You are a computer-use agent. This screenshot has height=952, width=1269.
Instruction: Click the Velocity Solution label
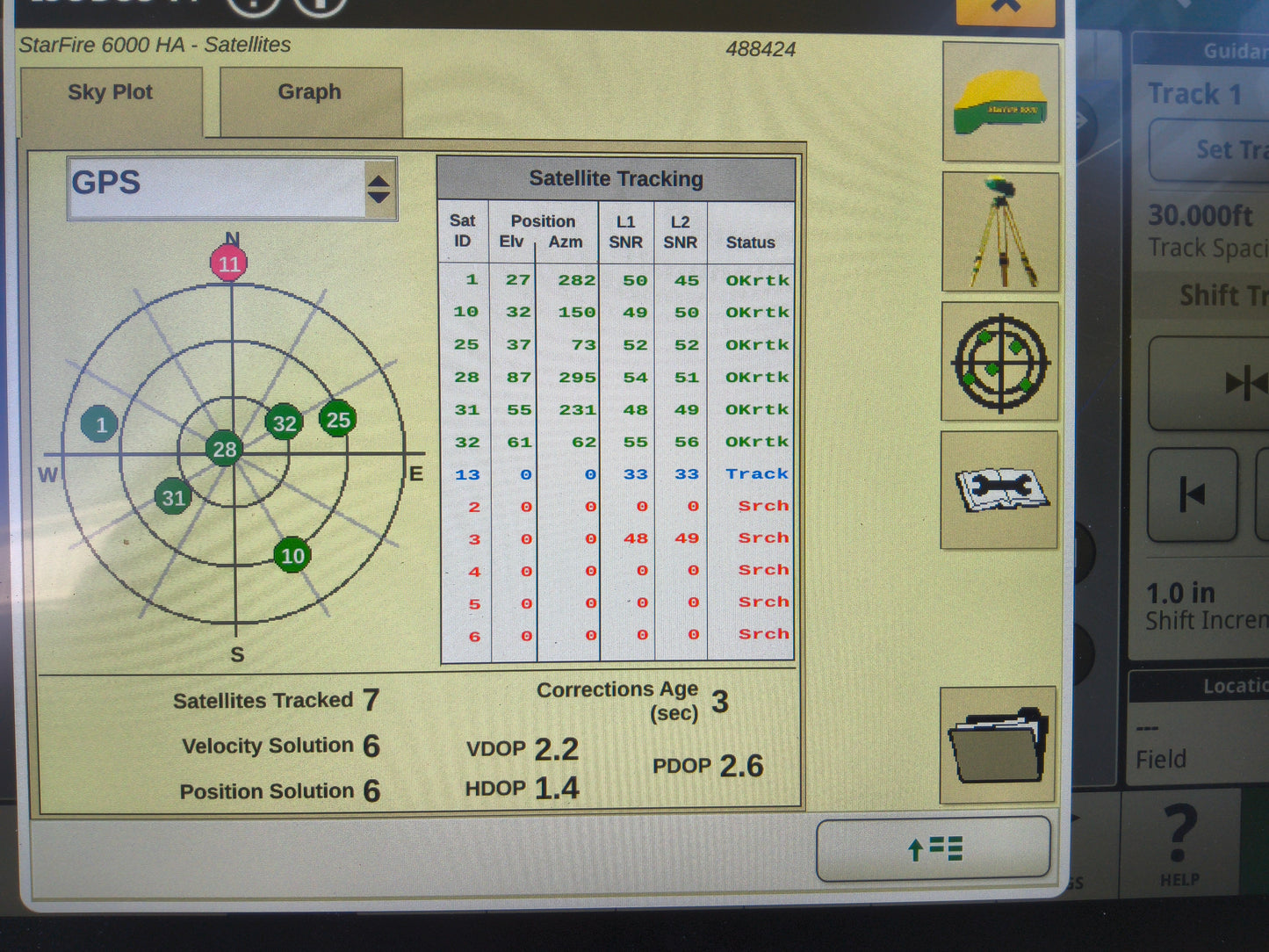coord(268,746)
